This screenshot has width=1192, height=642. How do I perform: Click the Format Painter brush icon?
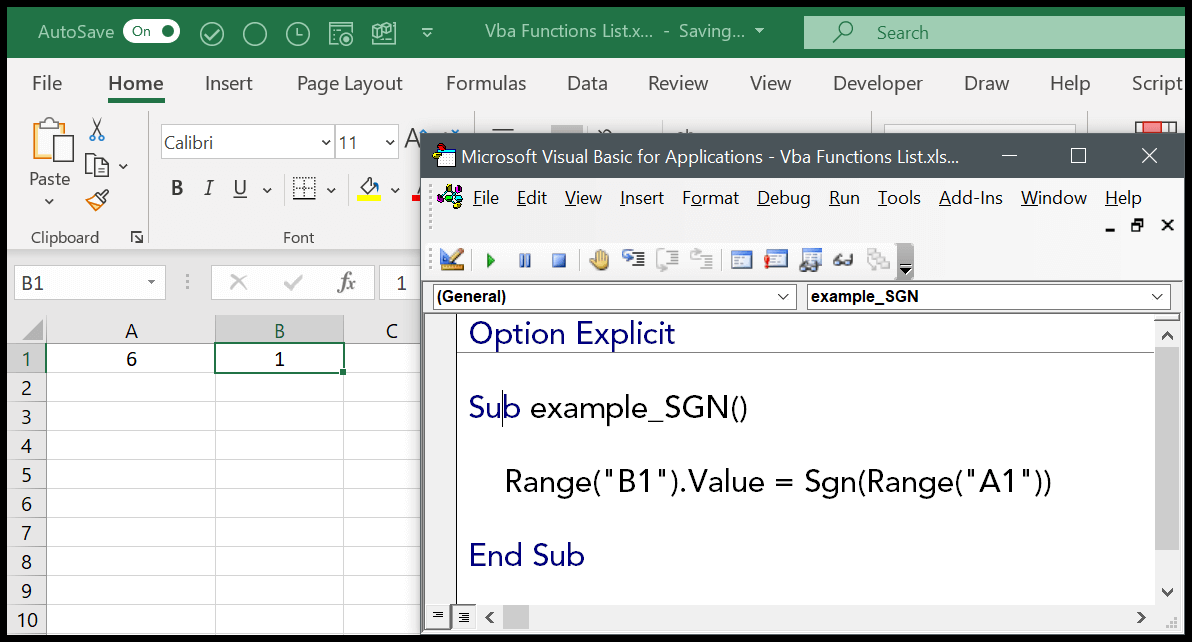(x=97, y=201)
